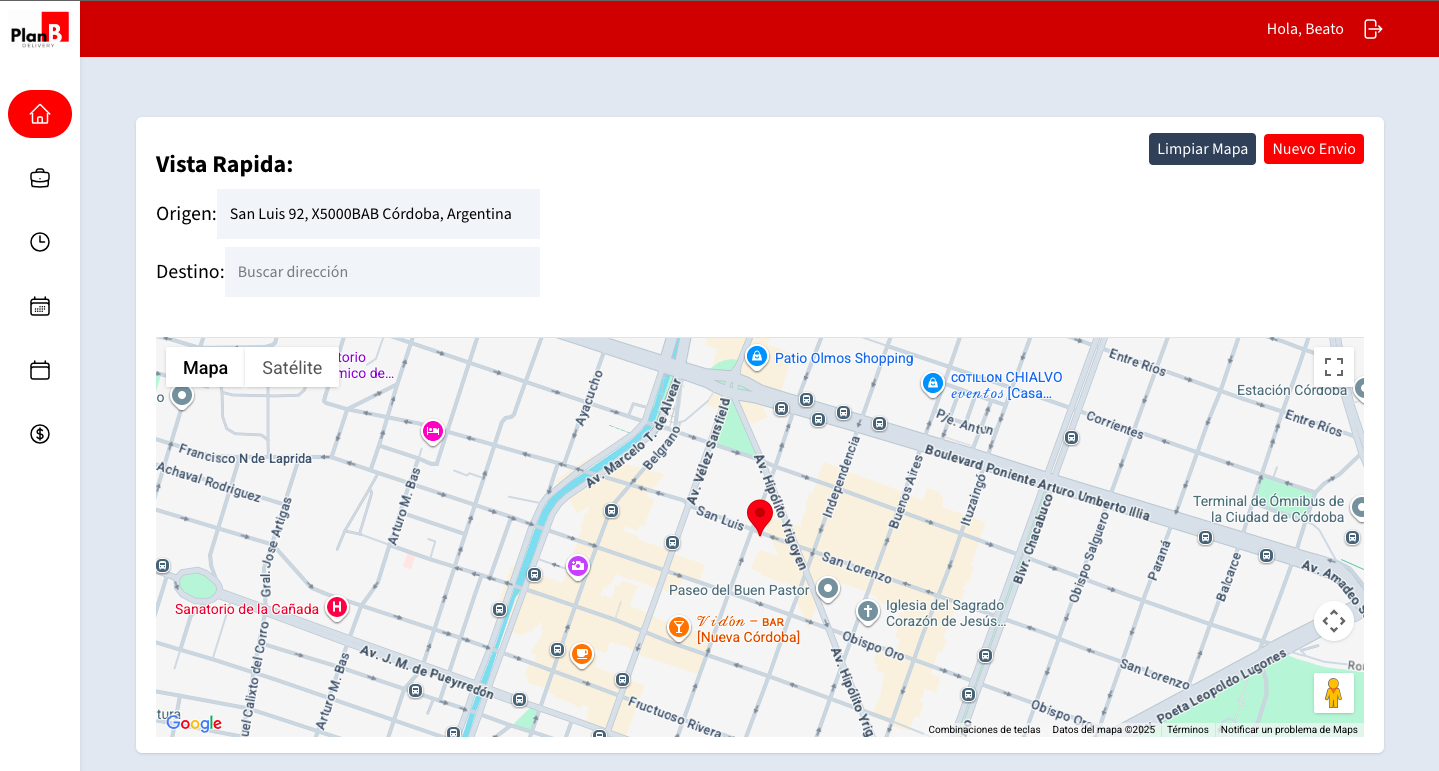Image resolution: width=1439 pixels, height=771 pixels.
Task: Click the Destino search field
Action: pyautogui.click(x=382, y=271)
